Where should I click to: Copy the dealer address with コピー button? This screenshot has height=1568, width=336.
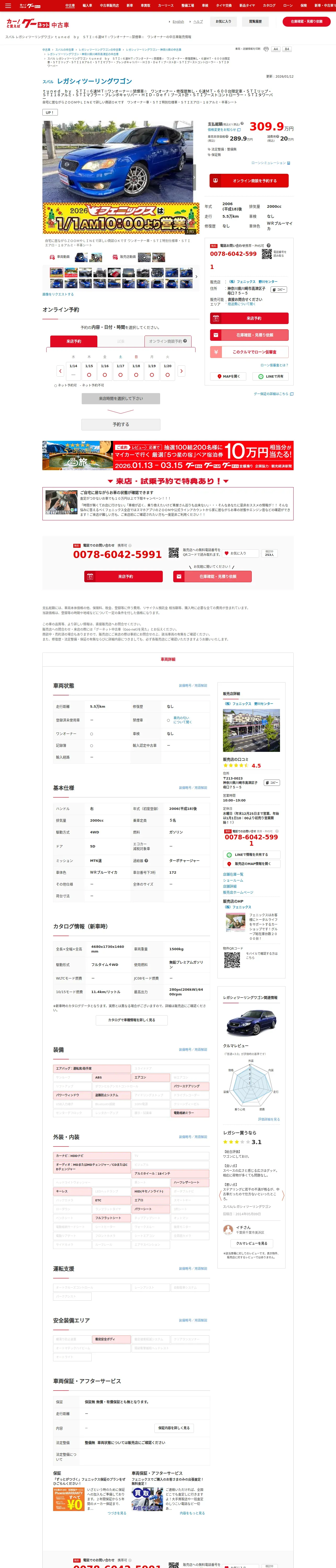(x=278, y=290)
